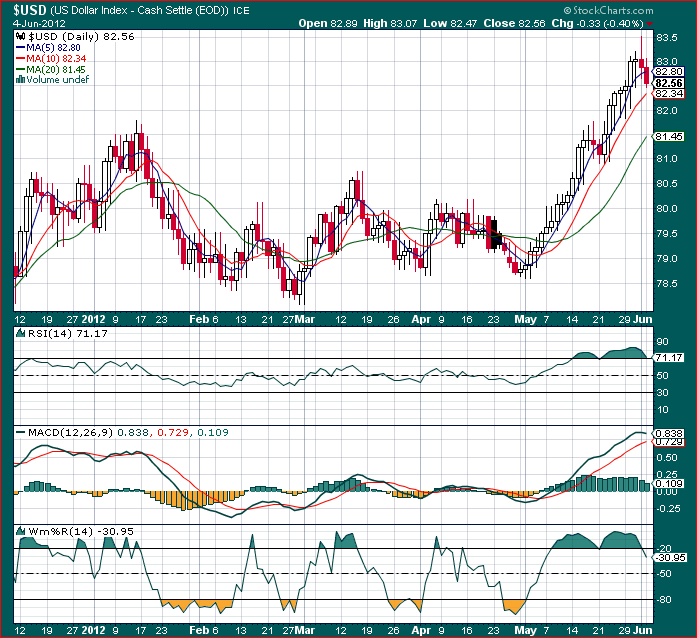This screenshot has width=697, height=638.
Task: Click the 0.729 MACD signal tag
Action: (668, 442)
